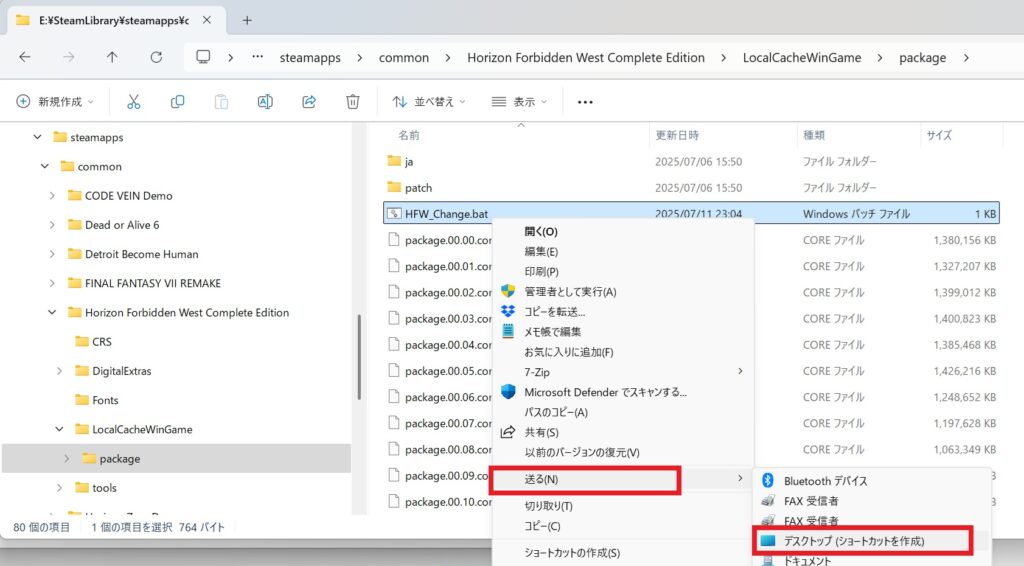The height and width of the screenshot is (566, 1024).
Task: Sort by サイズ column header
Action: pos(939,135)
